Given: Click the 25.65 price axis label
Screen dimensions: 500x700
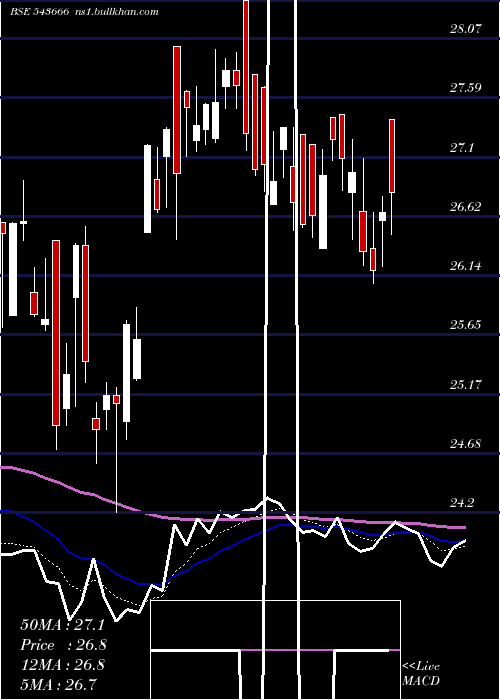Looking at the screenshot, I should (466, 325).
